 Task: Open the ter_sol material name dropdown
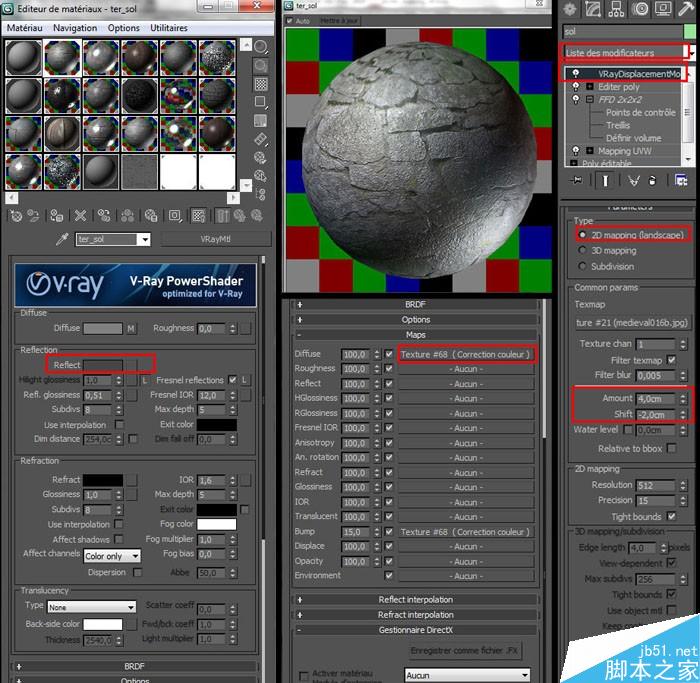click(145, 240)
